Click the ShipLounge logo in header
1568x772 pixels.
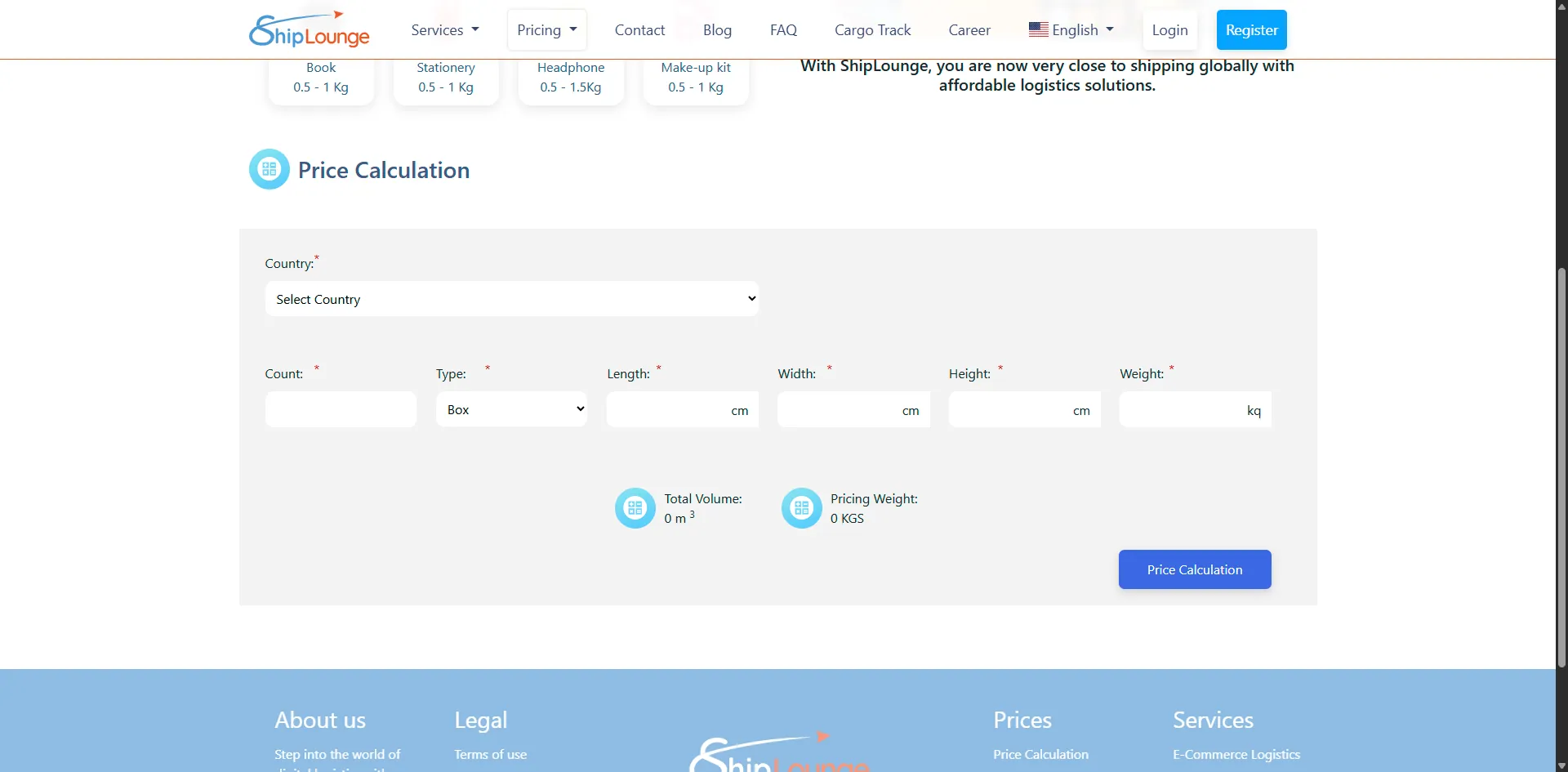[310, 30]
